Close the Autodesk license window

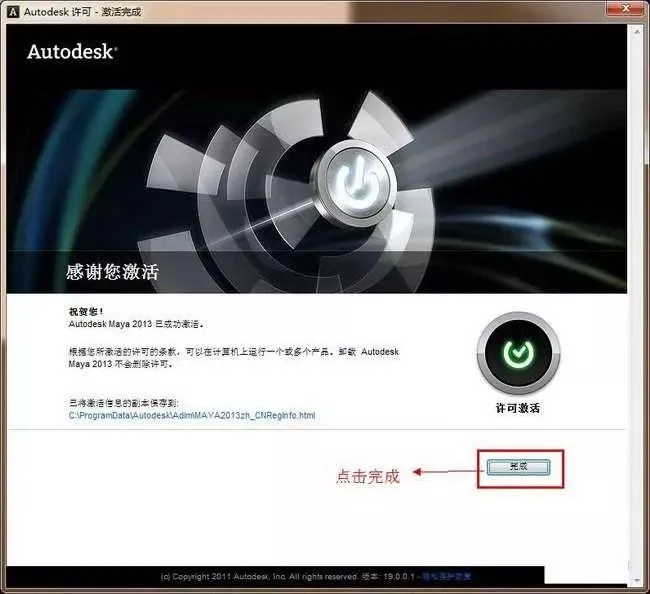click(626, 8)
